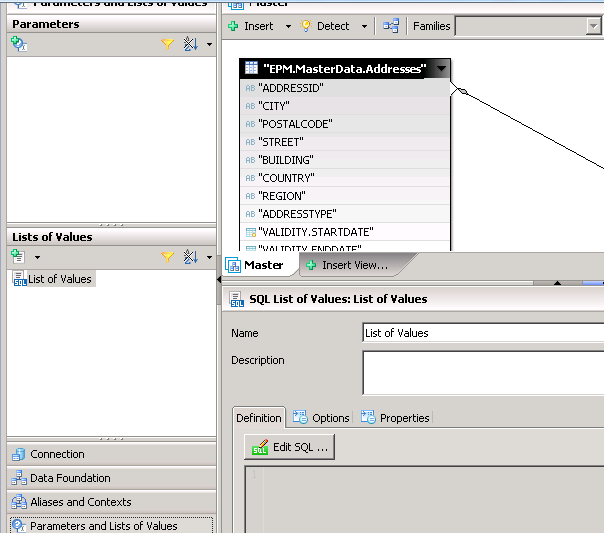604x533 pixels.
Task: Click the filter icon in the Lists of Values toolbar
Action: 167,257
